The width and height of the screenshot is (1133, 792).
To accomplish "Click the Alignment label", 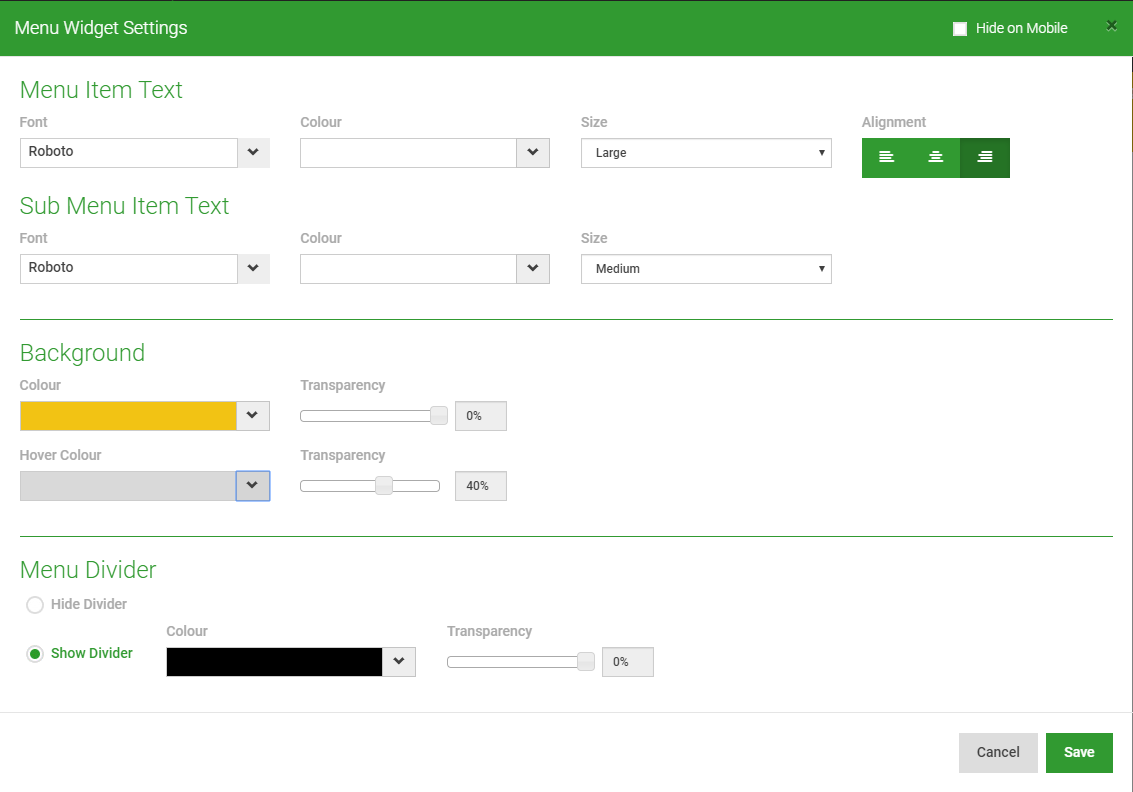I will click(894, 122).
